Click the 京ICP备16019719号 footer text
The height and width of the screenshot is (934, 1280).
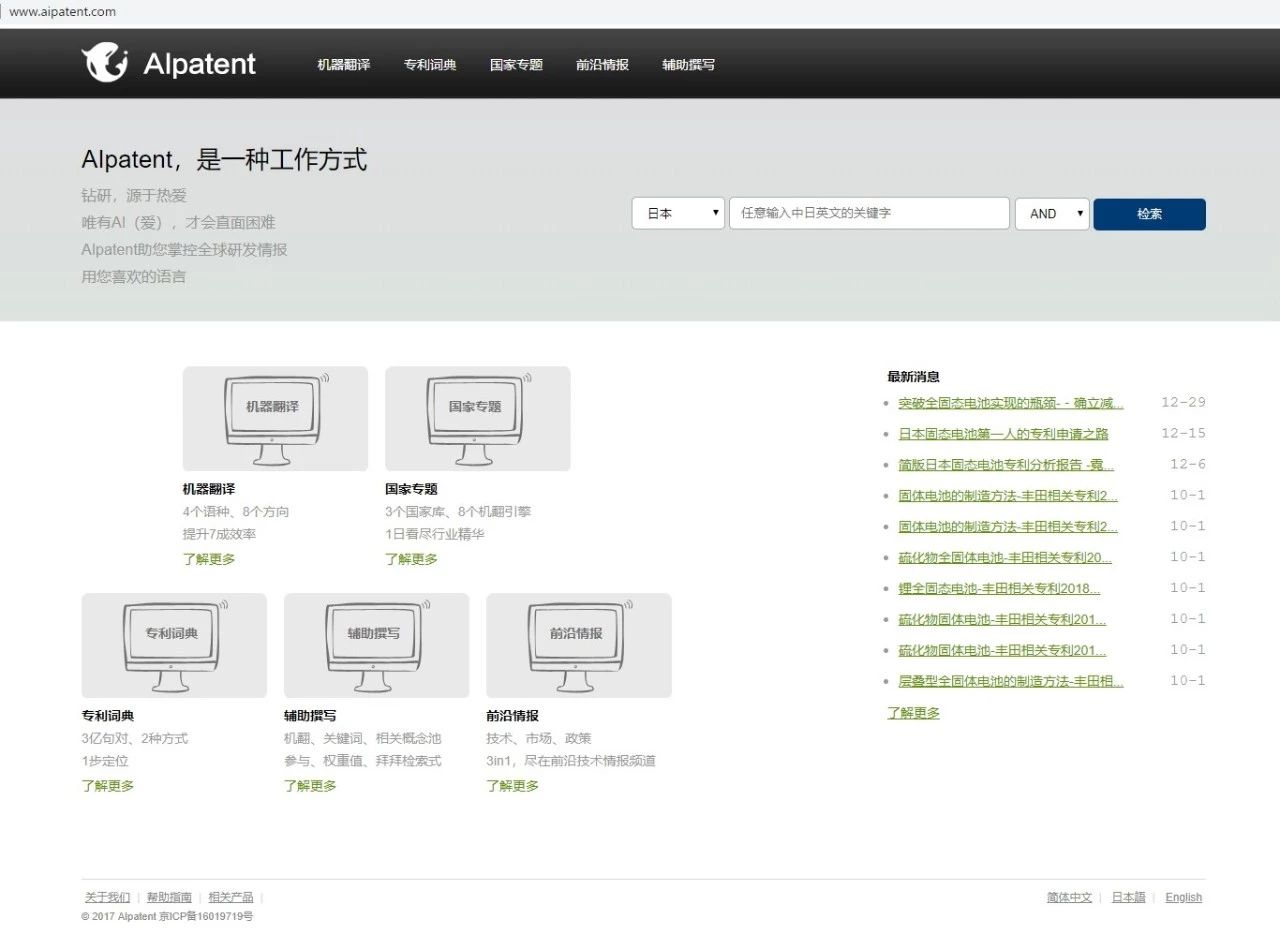(x=206, y=916)
